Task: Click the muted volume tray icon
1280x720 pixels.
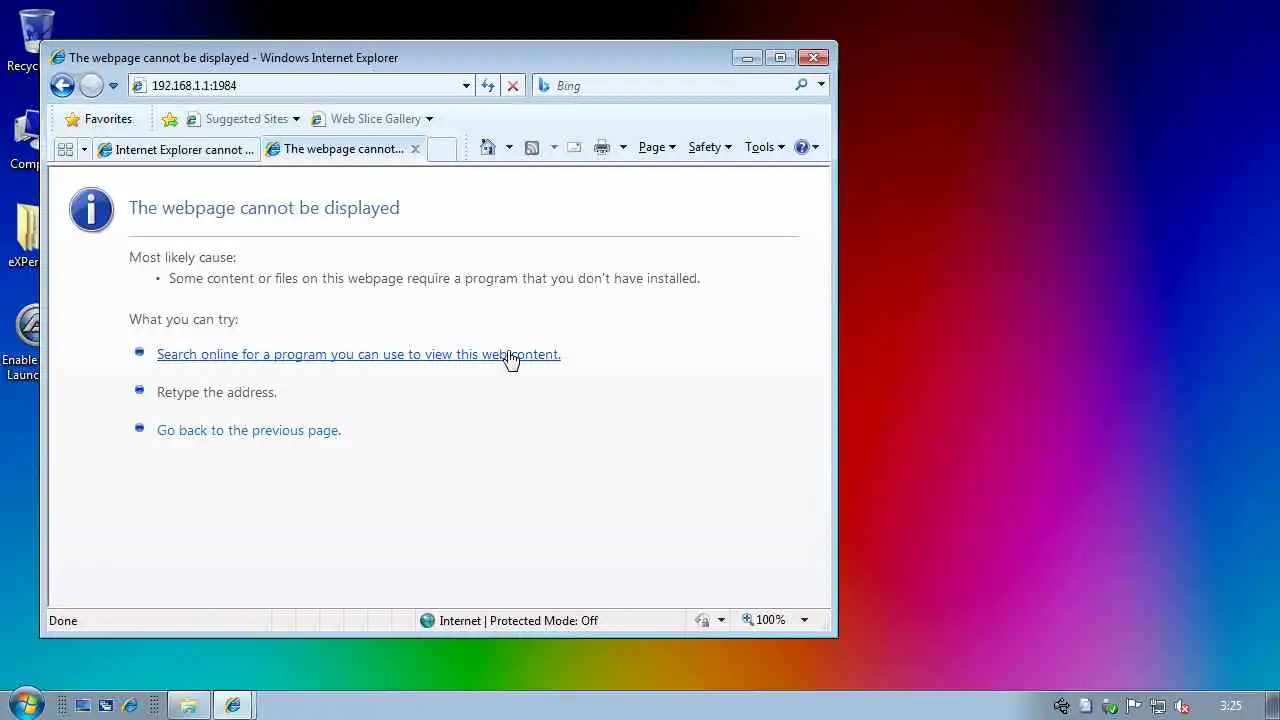Action: pos(1181,706)
